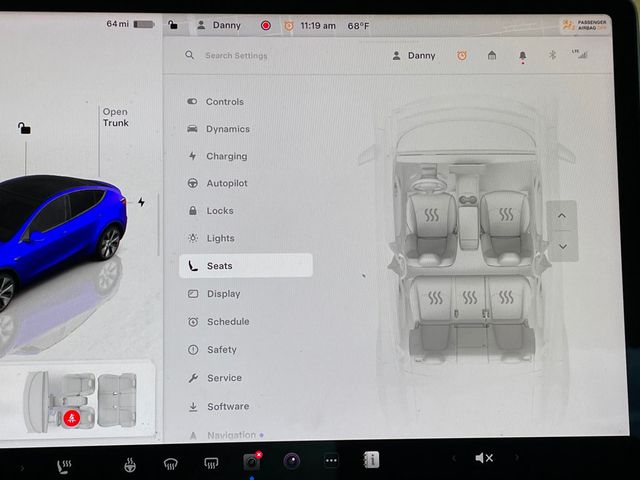This screenshot has height=480, width=640.
Task: Open the Navigation settings item
Action: click(226, 435)
